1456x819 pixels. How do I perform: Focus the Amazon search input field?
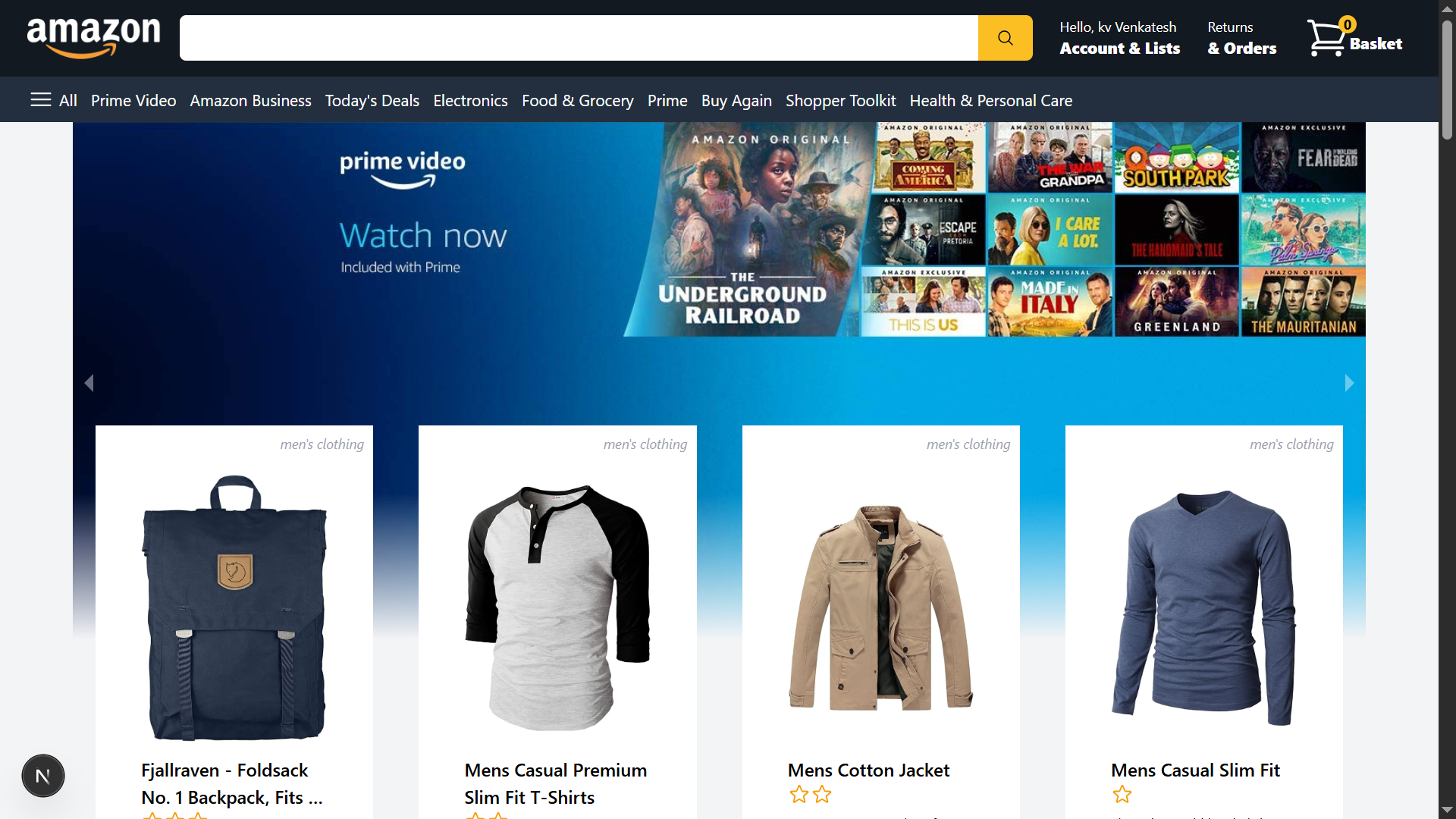579,38
